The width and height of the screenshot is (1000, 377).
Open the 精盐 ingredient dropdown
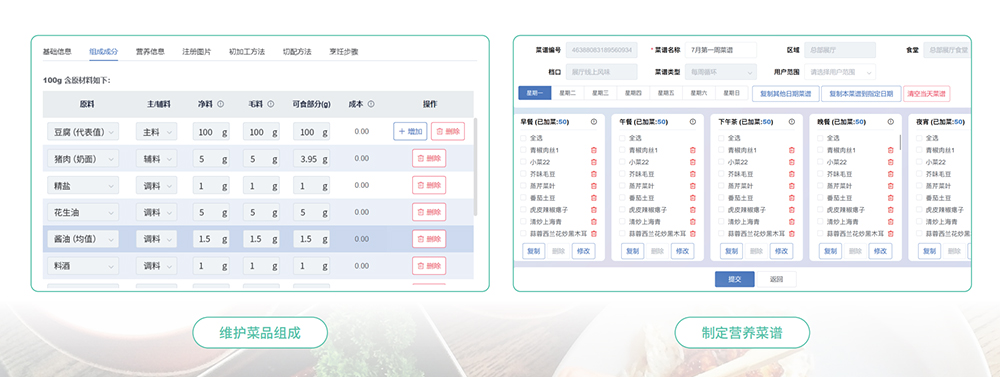pyautogui.click(x=83, y=185)
